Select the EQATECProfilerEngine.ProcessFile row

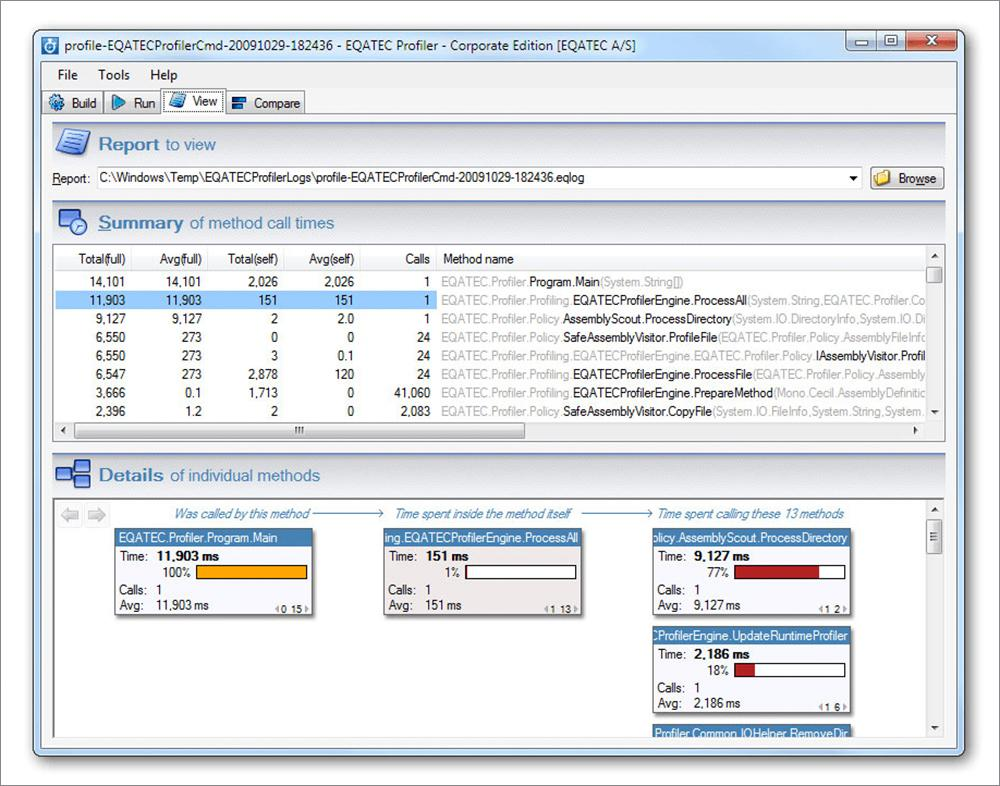click(490, 374)
